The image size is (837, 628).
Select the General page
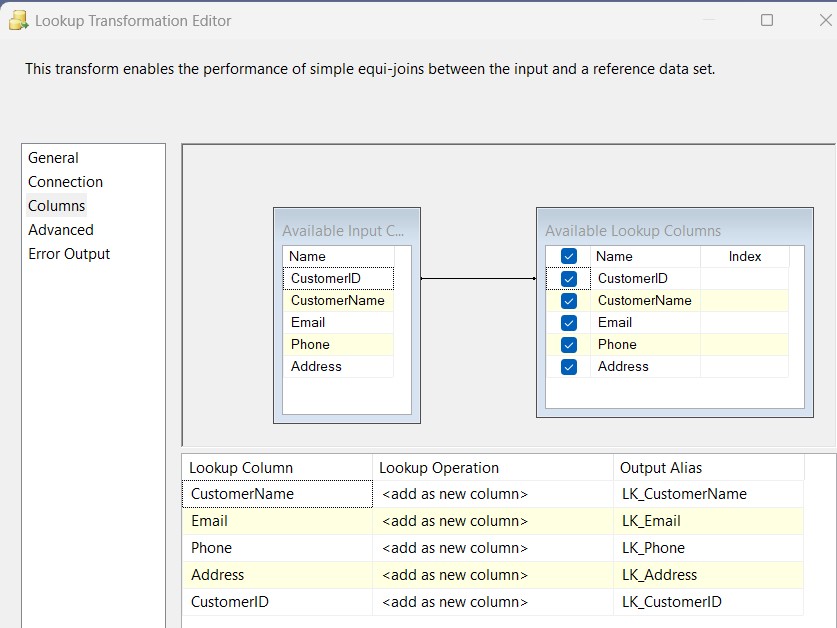click(53, 157)
